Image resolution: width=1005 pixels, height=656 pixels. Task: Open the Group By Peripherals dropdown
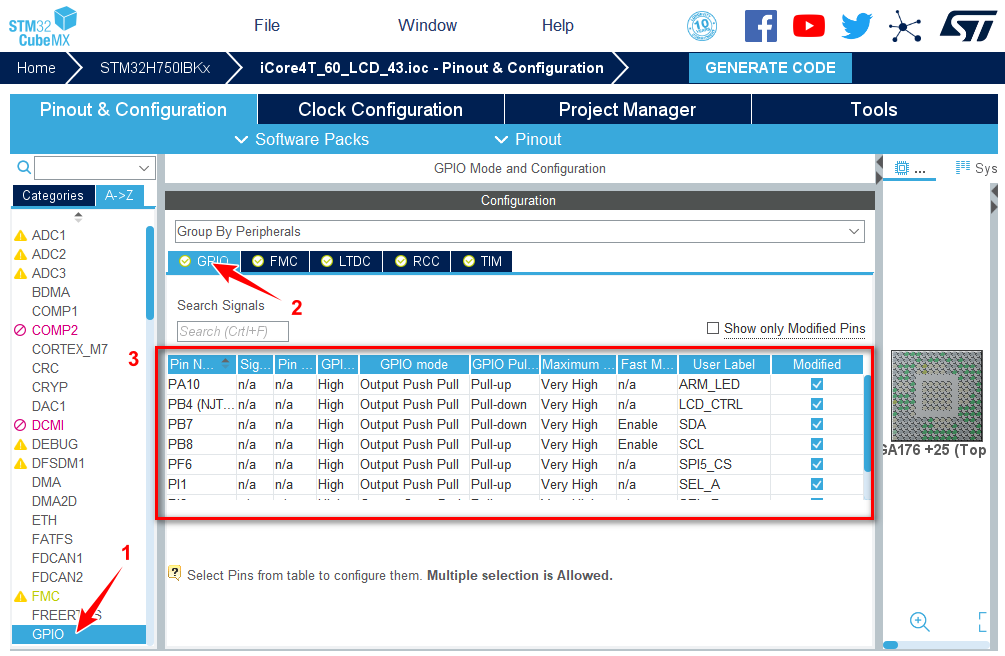click(519, 231)
